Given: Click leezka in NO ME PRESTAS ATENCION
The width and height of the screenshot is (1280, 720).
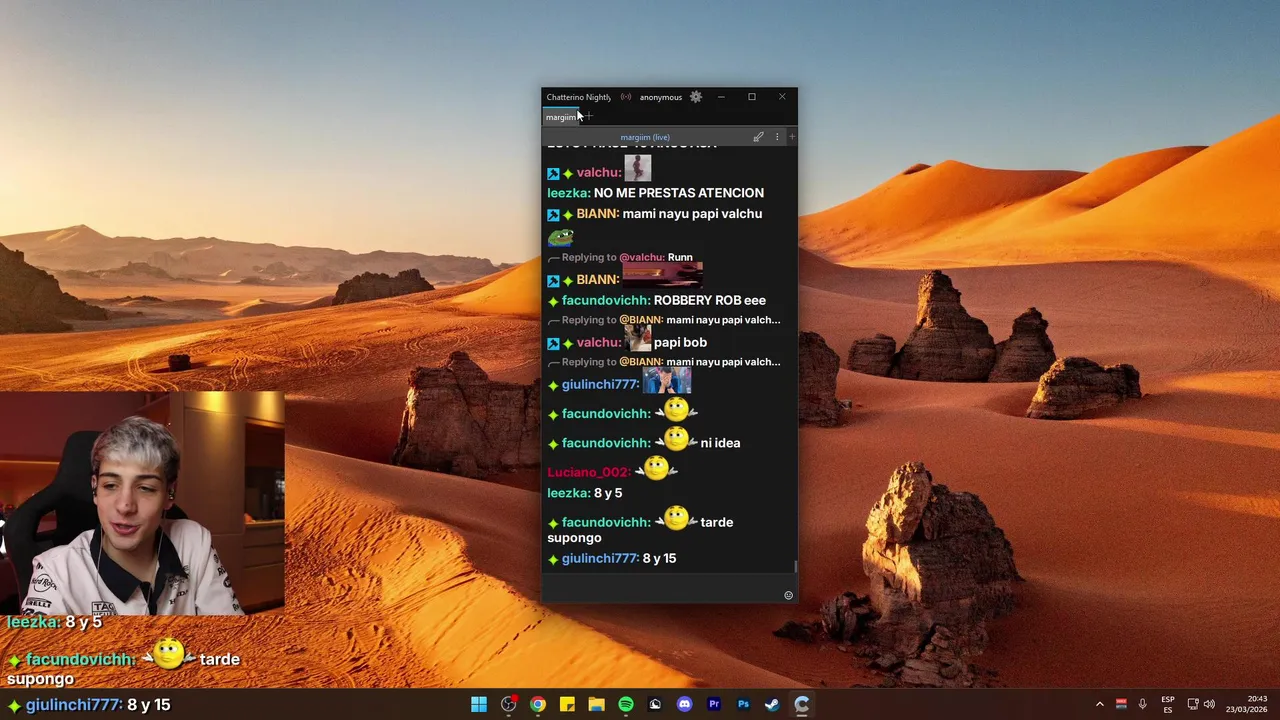Looking at the screenshot, I should point(568,193).
